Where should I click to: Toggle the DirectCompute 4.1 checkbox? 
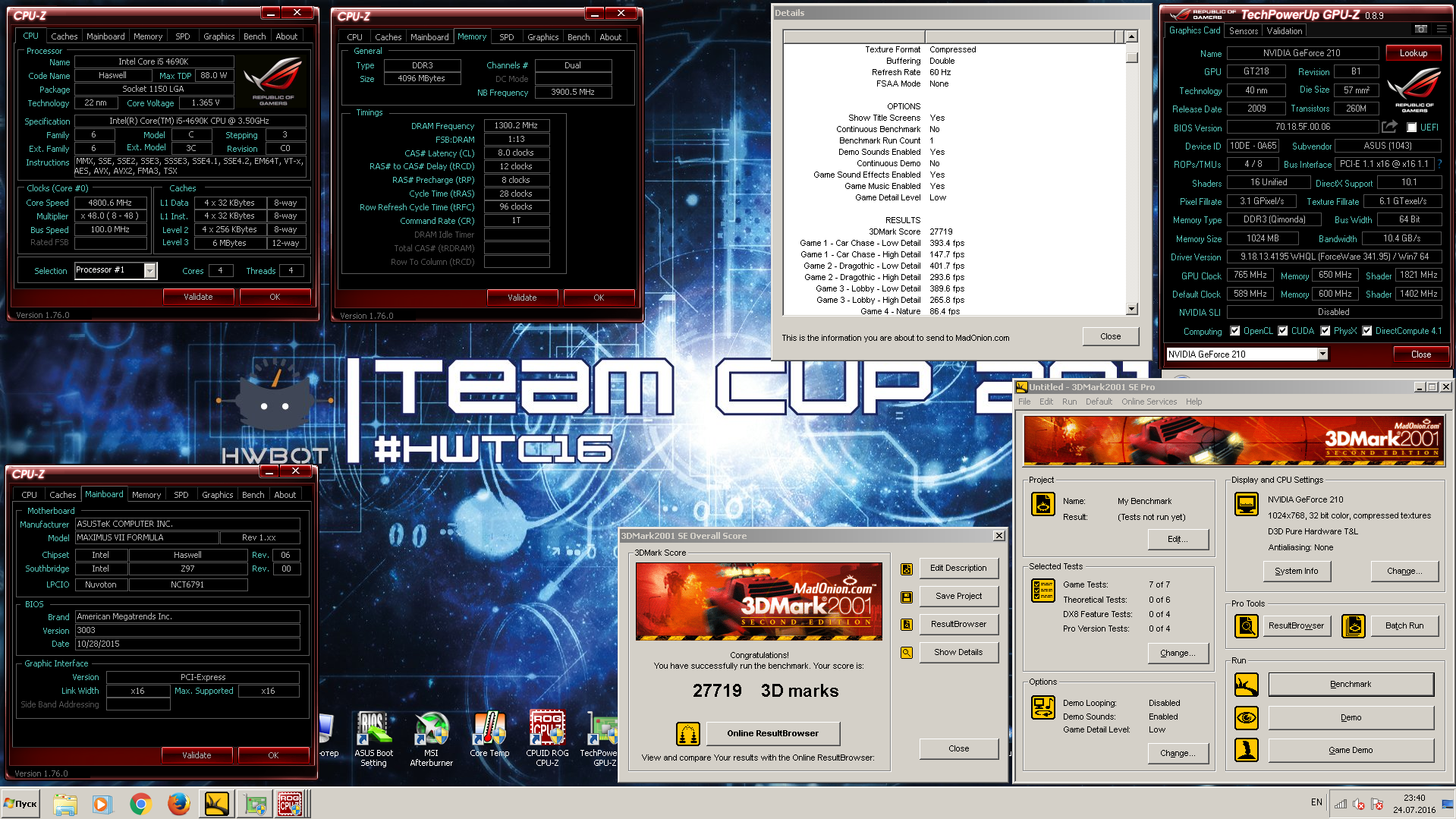point(1367,331)
